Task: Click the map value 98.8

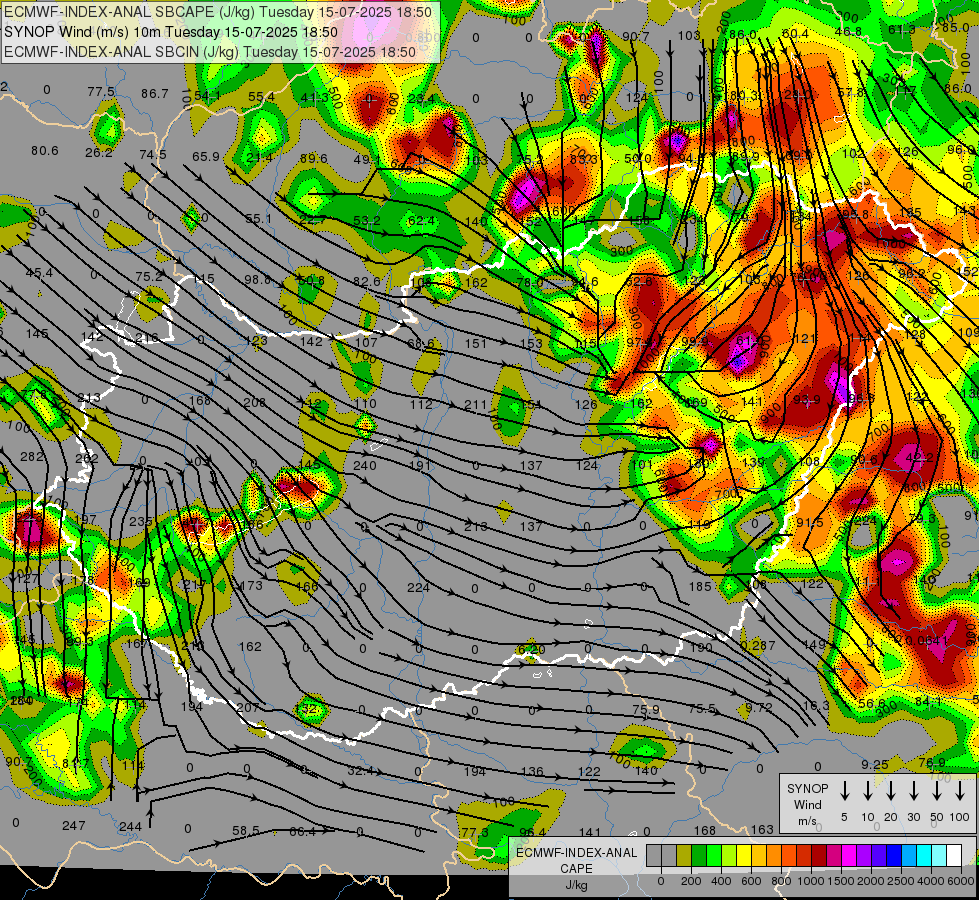Action: (257, 279)
